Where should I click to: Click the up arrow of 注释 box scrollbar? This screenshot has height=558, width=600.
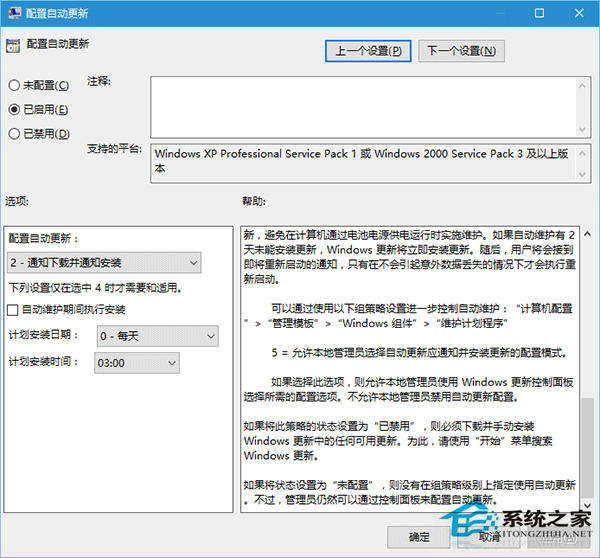pos(582,86)
